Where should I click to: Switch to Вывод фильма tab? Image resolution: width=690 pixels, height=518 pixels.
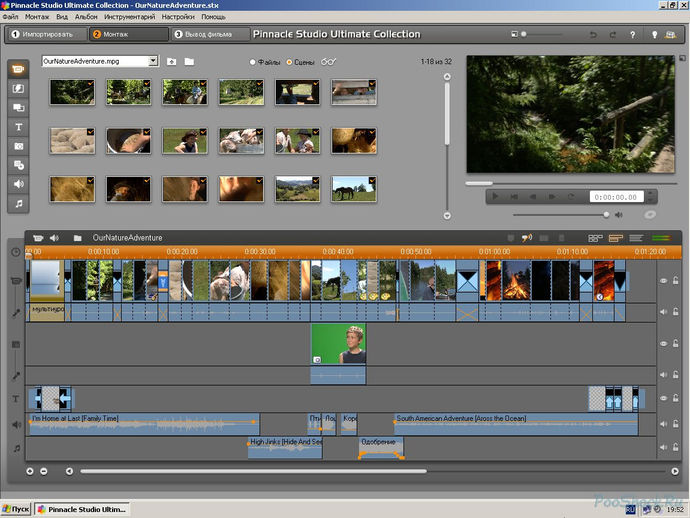[x=210, y=34]
